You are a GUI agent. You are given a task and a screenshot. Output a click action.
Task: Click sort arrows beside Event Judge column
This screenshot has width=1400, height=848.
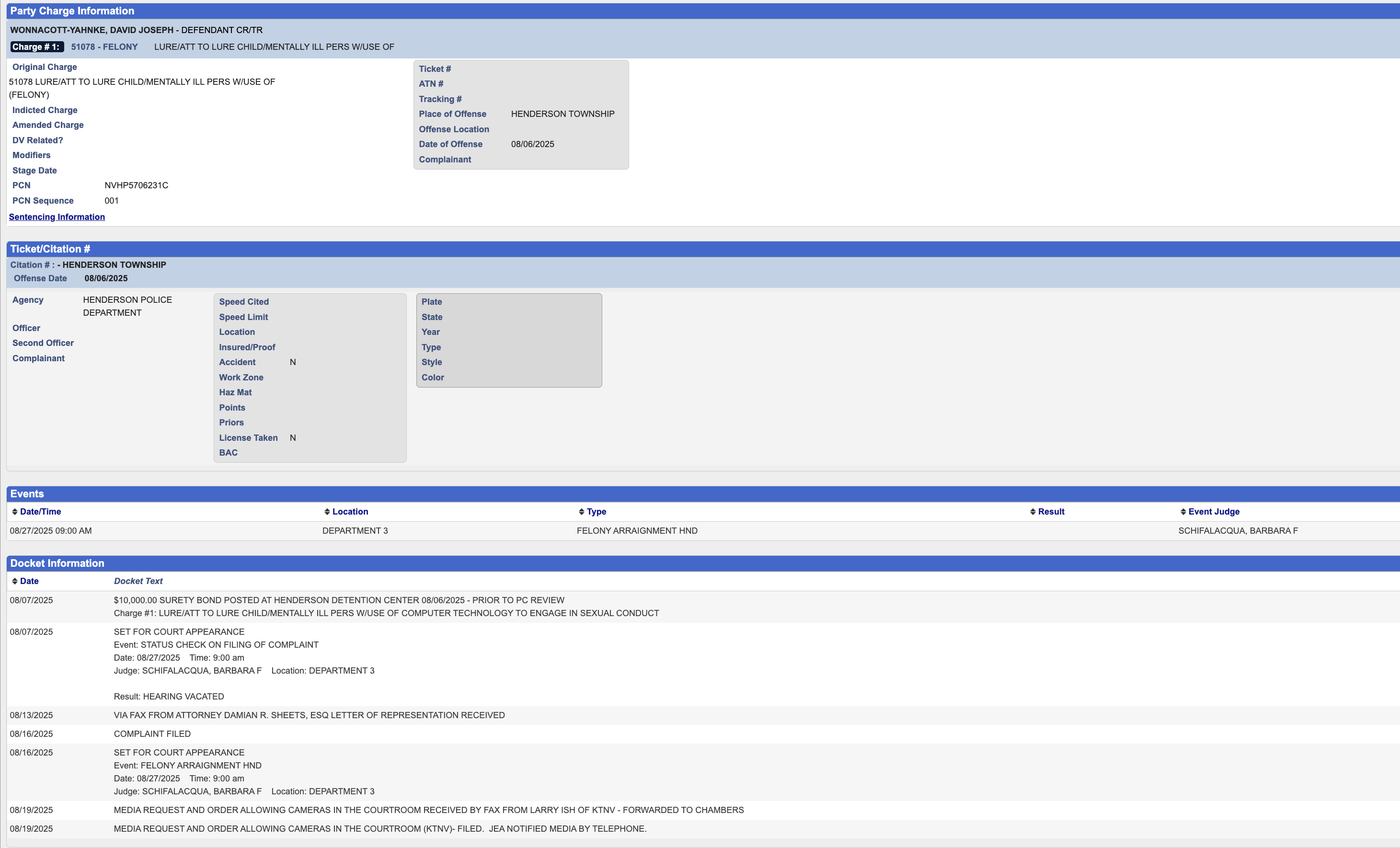click(x=1183, y=512)
